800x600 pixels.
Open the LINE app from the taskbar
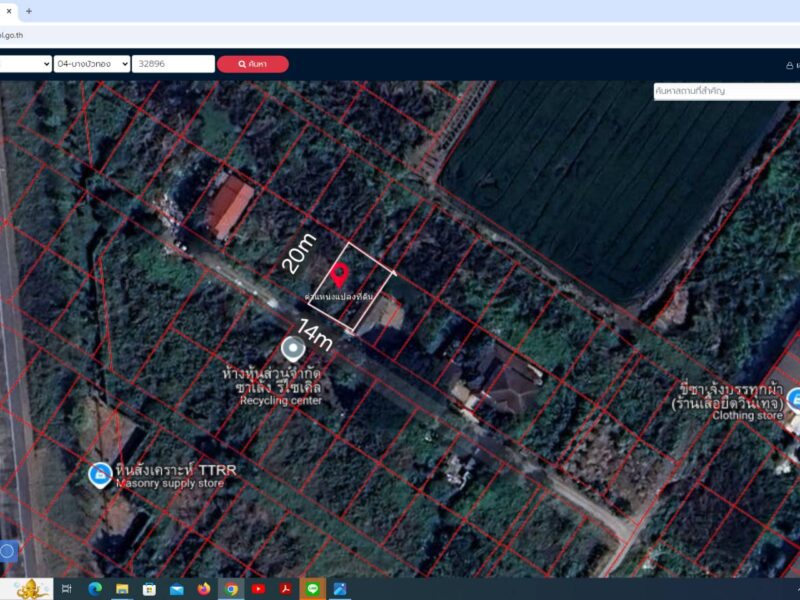tap(313, 589)
